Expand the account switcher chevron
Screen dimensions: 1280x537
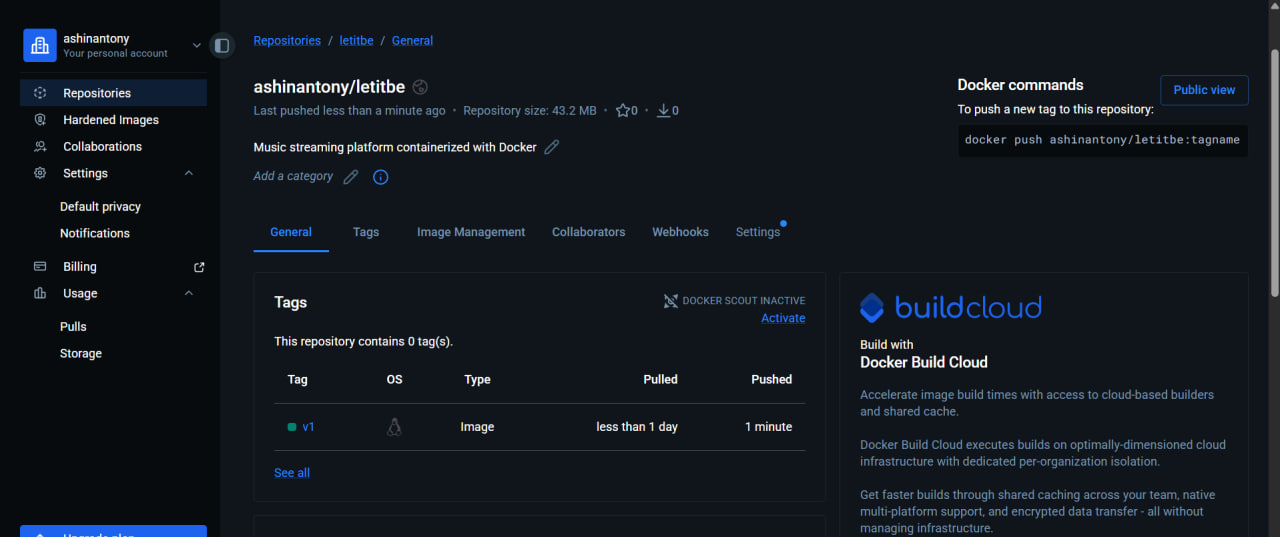(x=197, y=45)
